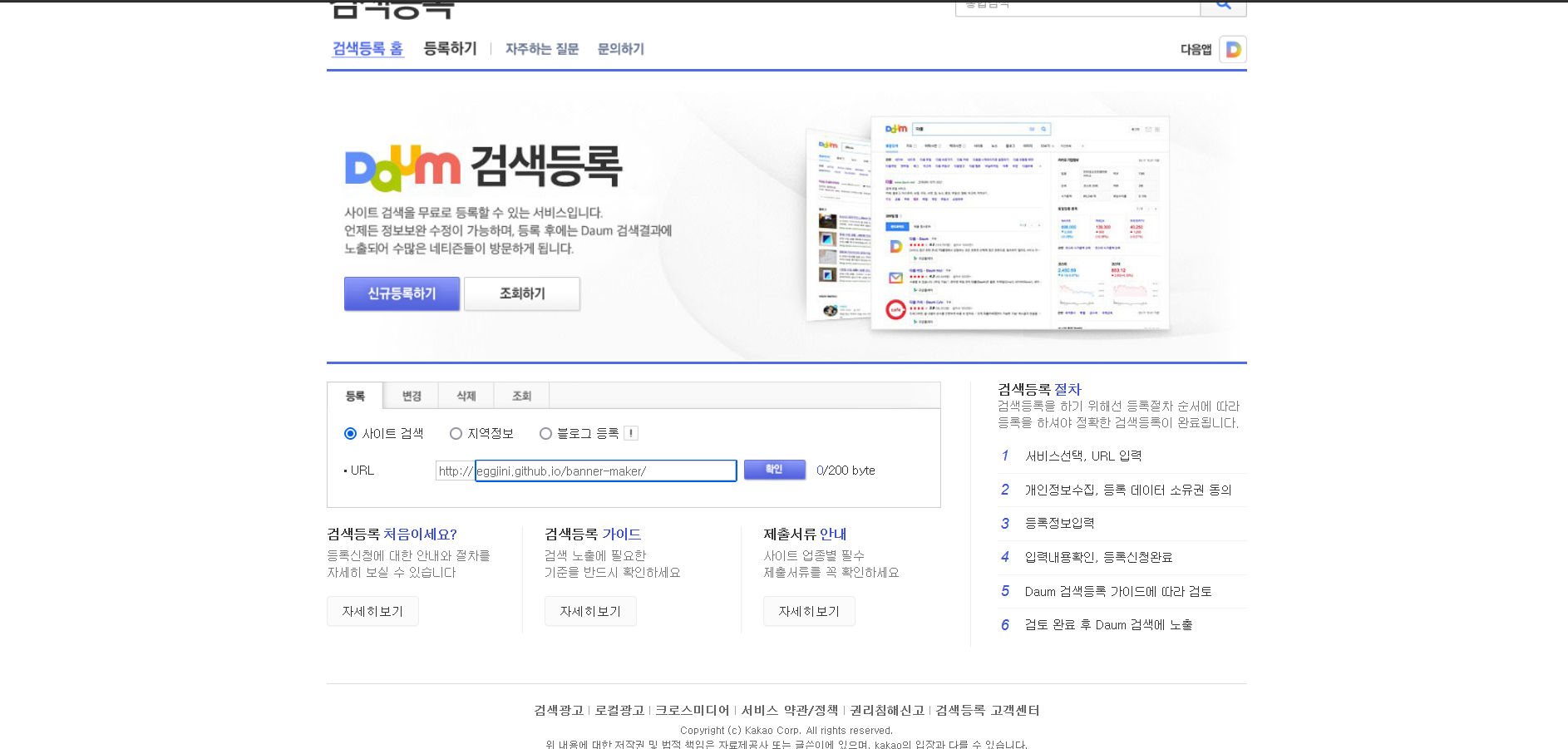1568x749 pixels.
Task: Click the 제출서류 안내 heading
Action: [x=805, y=534]
